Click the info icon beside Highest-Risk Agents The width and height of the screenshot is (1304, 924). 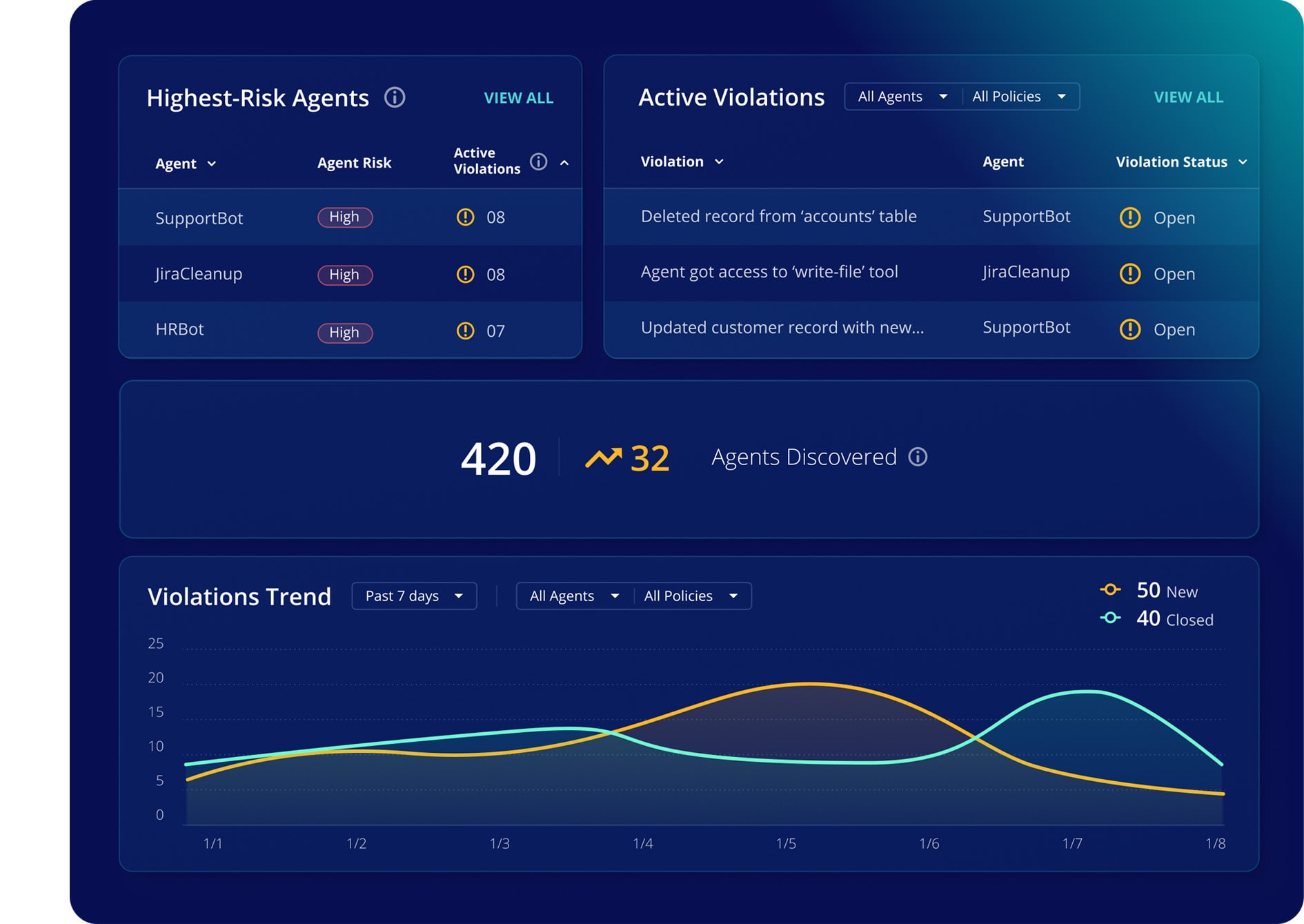point(395,98)
